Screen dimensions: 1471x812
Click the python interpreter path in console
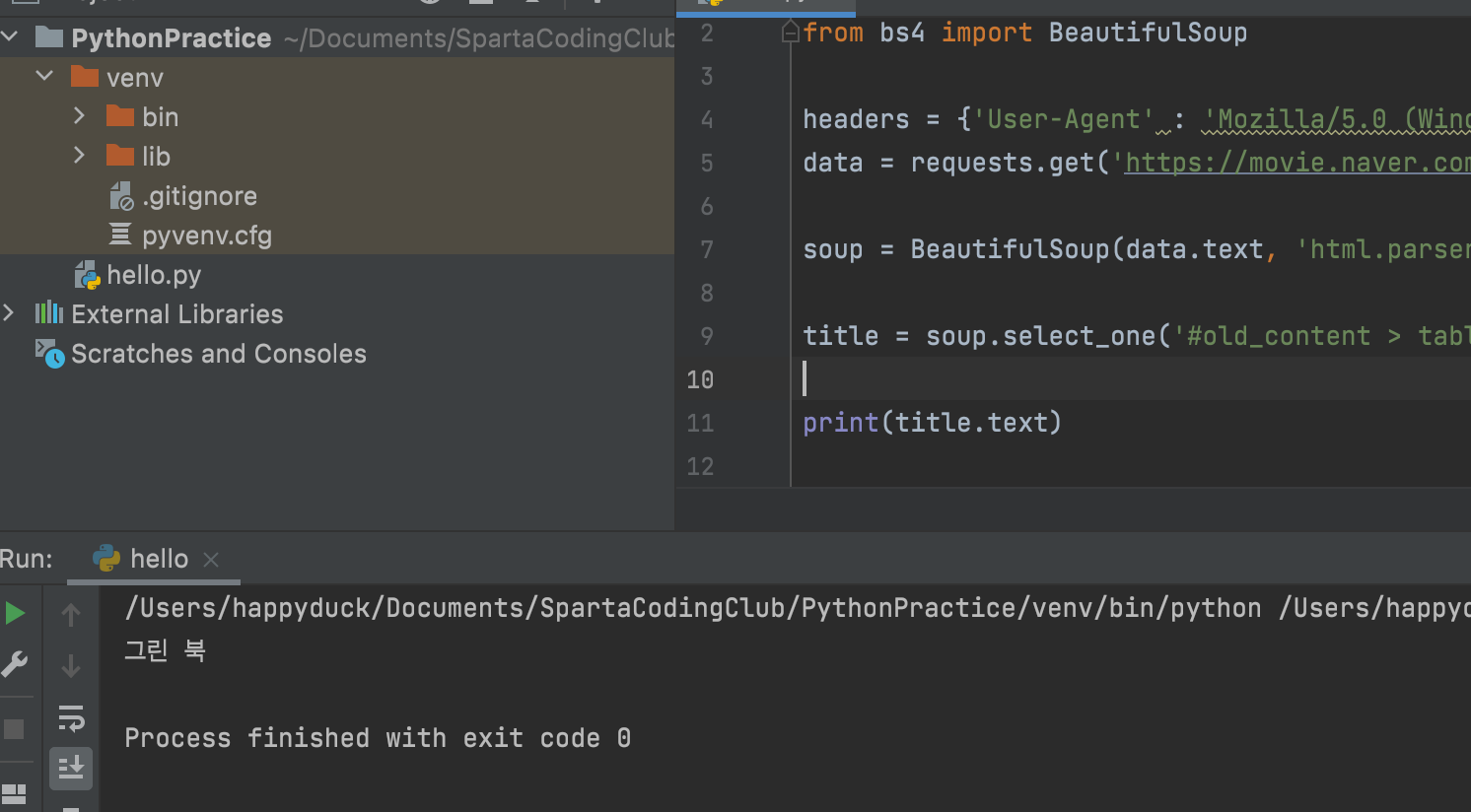coord(693,608)
